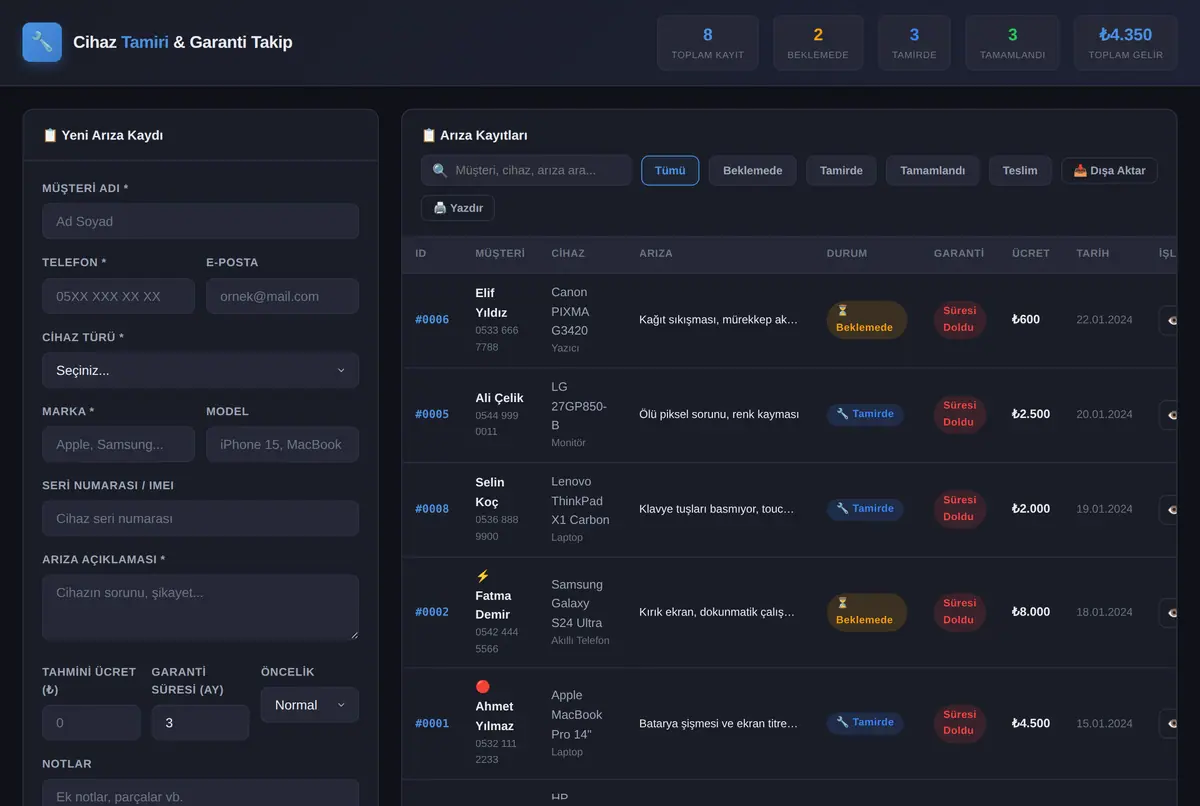This screenshot has width=1200, height=806.
Task: Click the Tamirde stat card showing 3
Action: 914,43
